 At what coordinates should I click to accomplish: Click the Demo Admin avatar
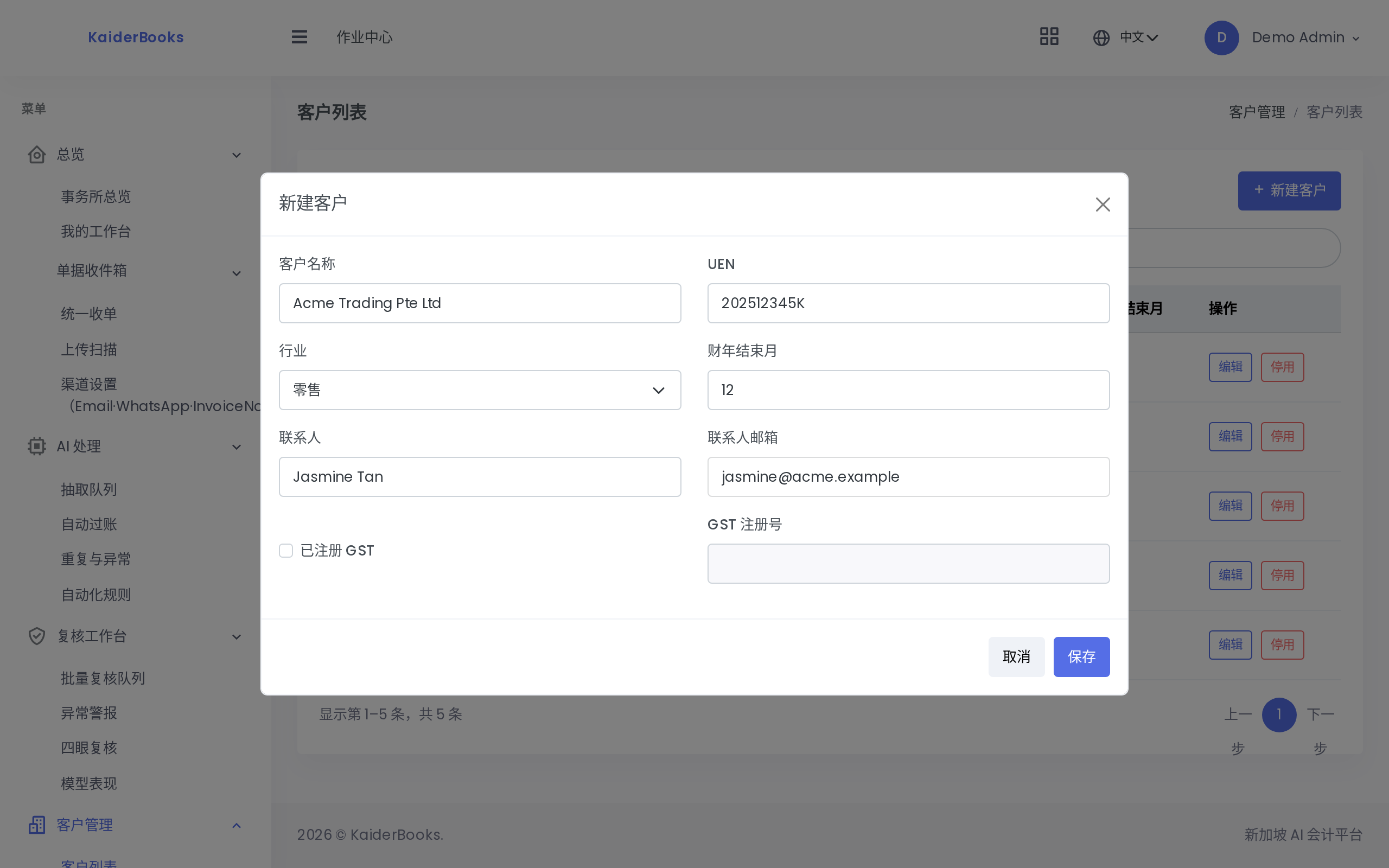(x=1221, y=38)
